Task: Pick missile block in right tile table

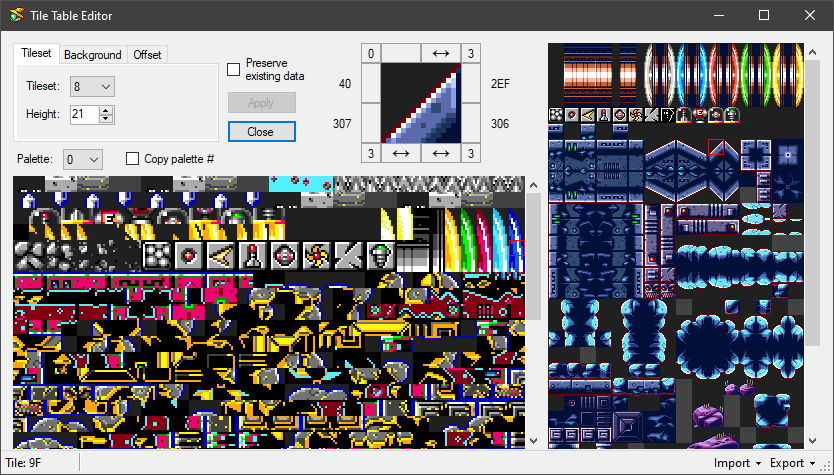Action: pos(604,115)
